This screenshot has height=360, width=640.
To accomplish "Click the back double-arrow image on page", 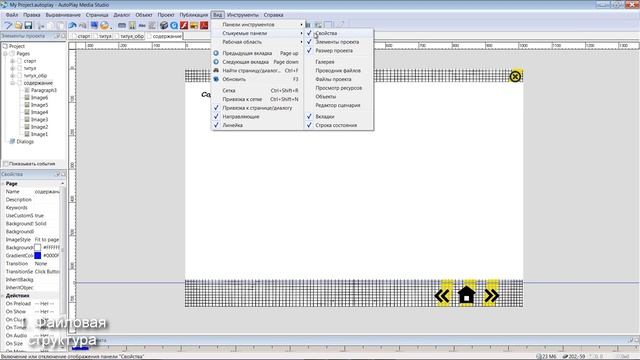I will click(x=442, y=296).
